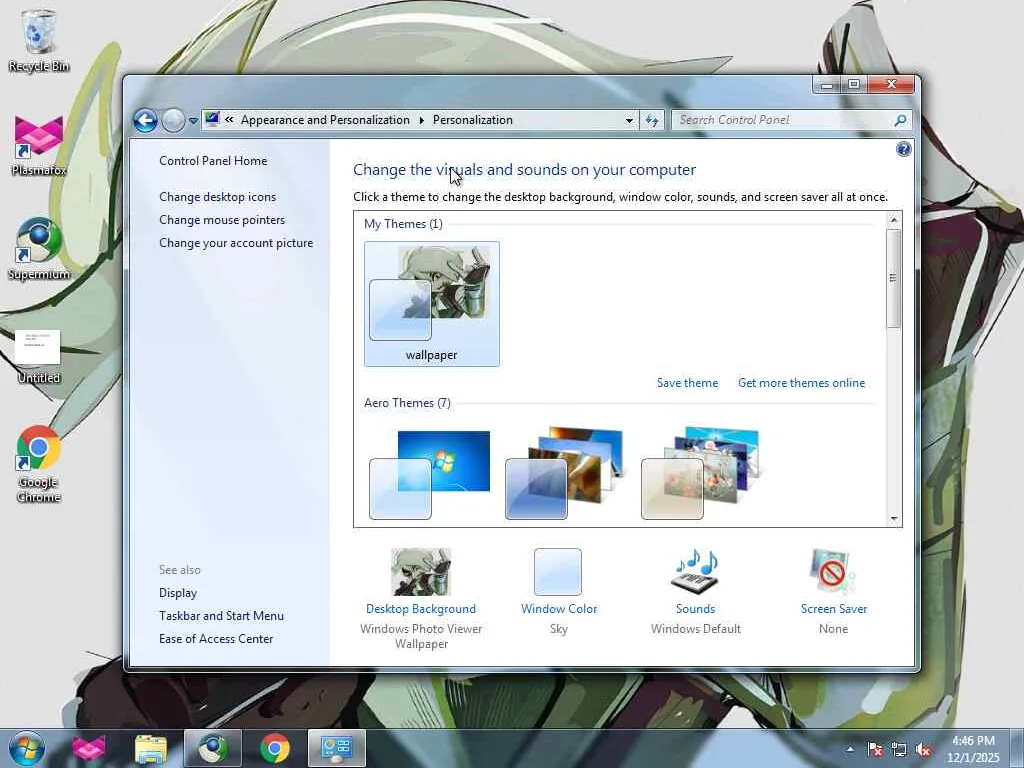Click the themes list scroll down arrow
The width and height of the screenshot is (1024, 768).
tap(894, 519)
